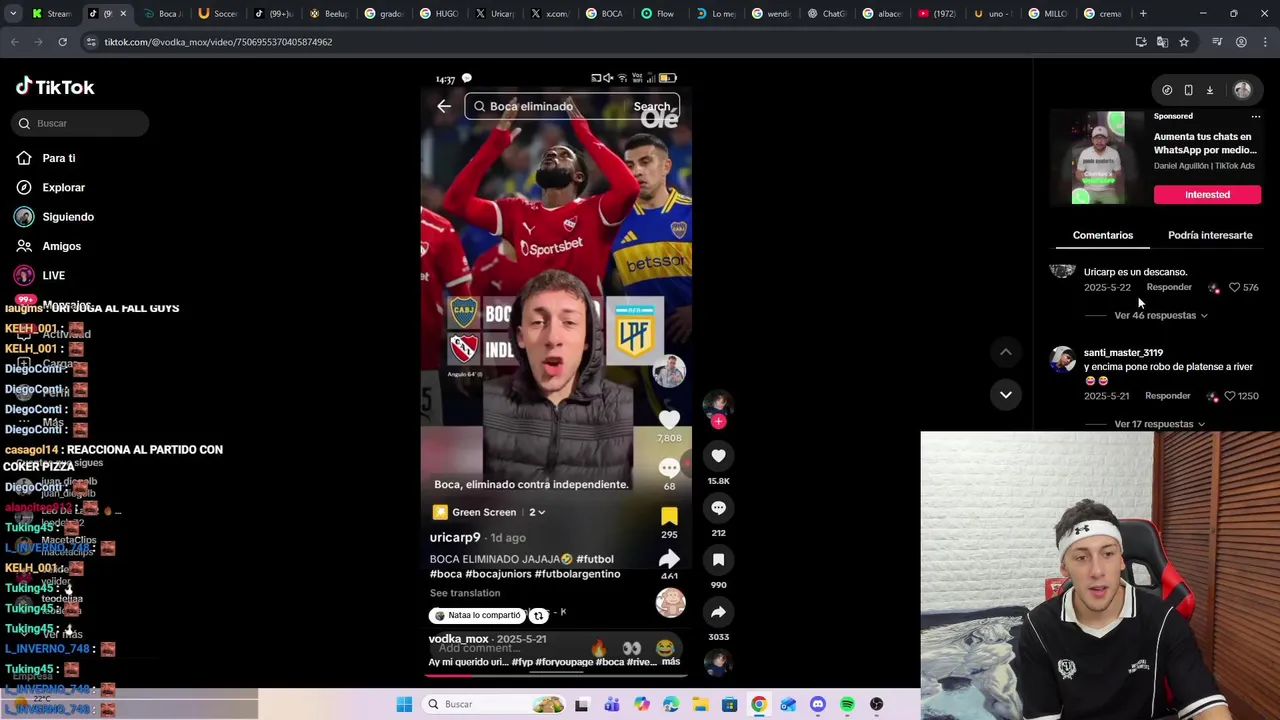
Task: Switch to the ChatGPT browser tab
Action: pyautogui.click(x=828, y=13)
